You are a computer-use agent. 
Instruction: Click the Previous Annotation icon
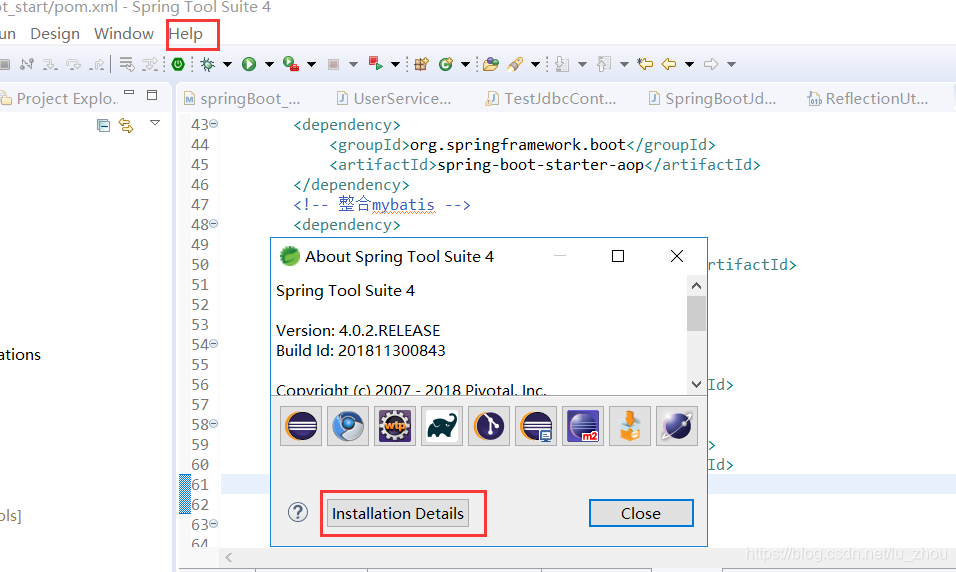pos(604,64)
